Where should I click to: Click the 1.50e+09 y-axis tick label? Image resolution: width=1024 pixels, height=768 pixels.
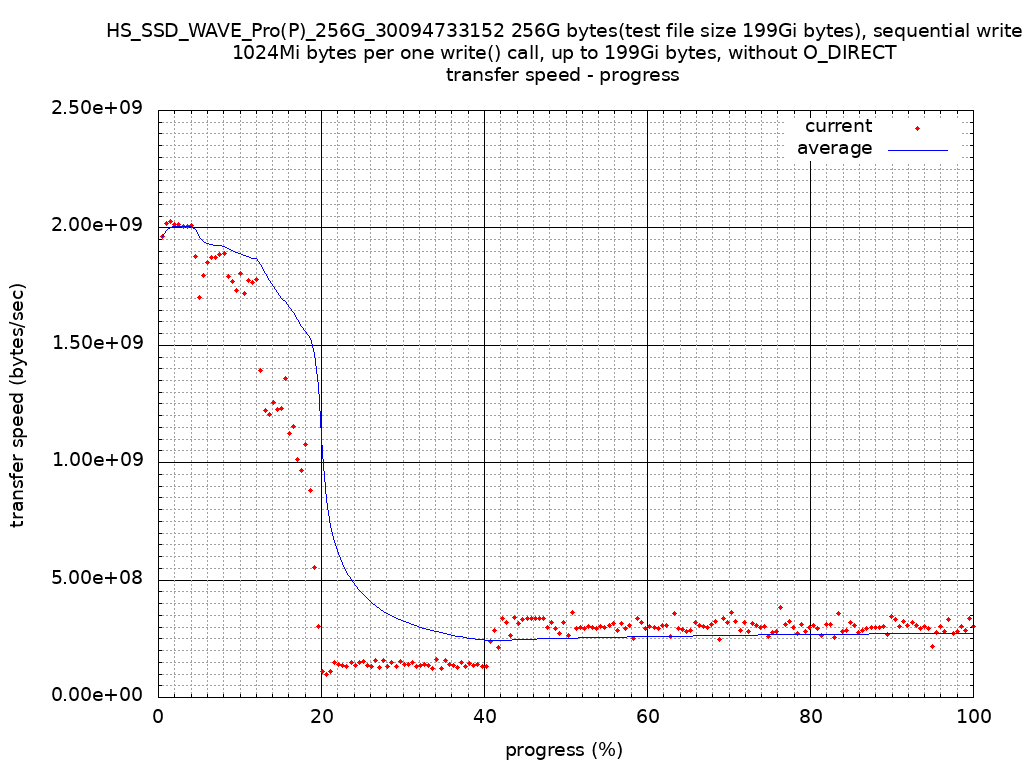click(x=98, y=343)
